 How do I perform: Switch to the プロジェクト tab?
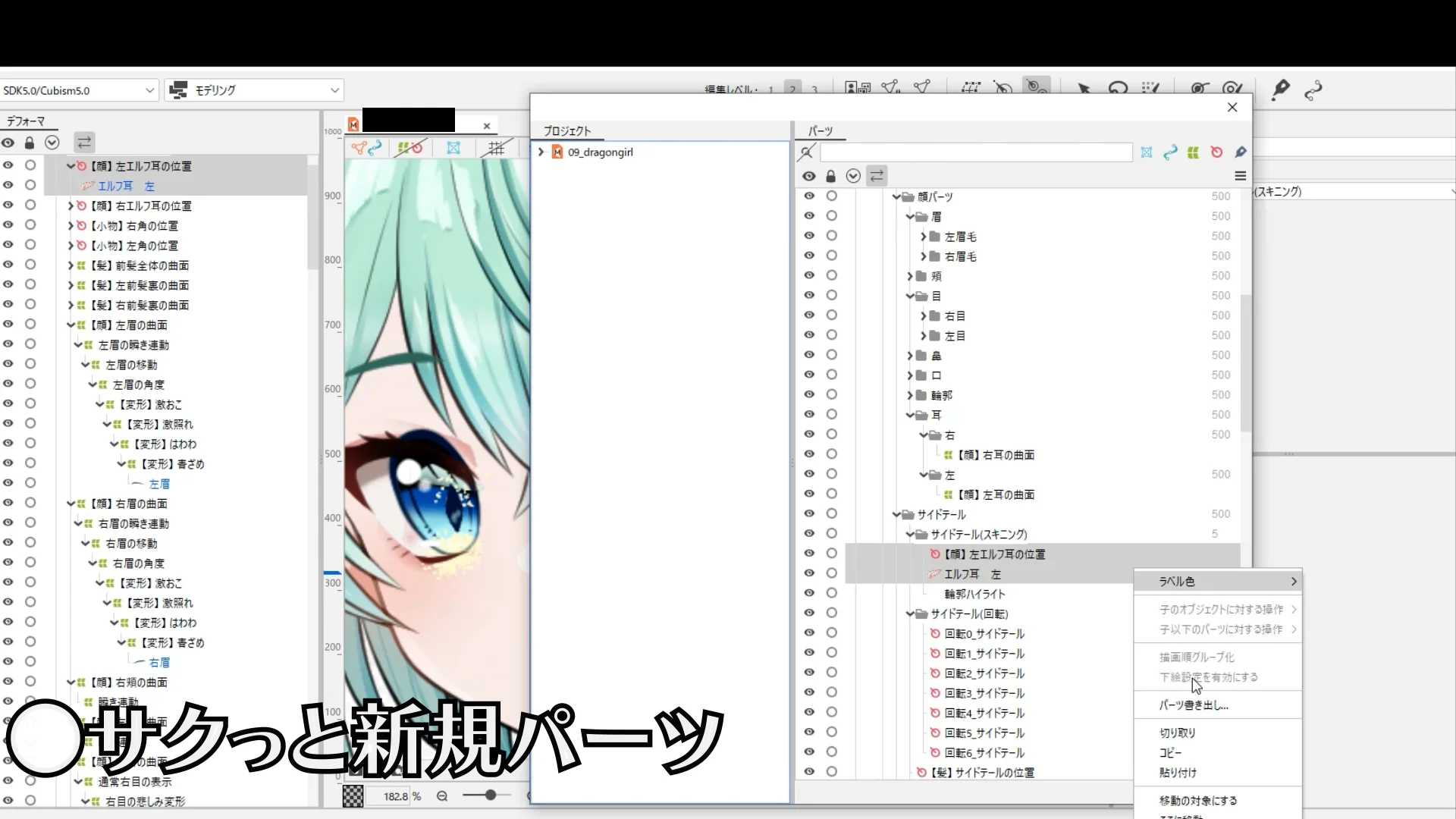coord(567,131)
